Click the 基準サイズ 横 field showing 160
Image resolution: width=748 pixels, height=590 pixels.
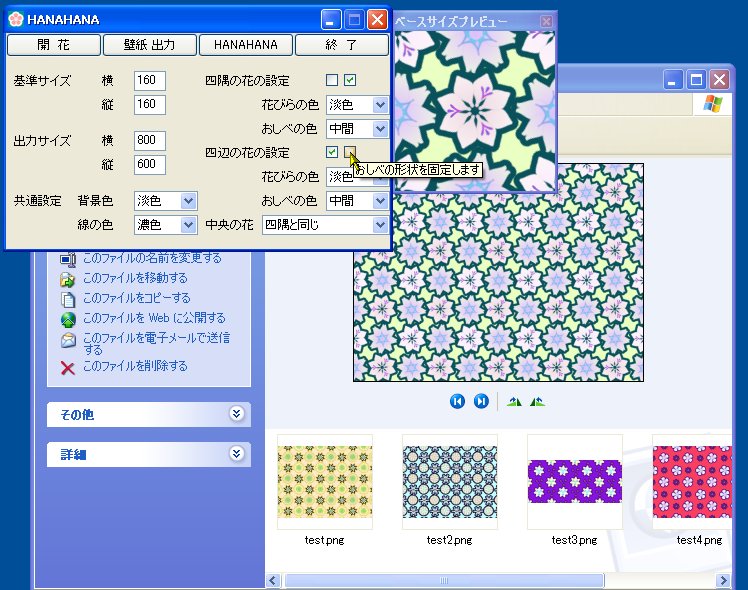[150, 81]
